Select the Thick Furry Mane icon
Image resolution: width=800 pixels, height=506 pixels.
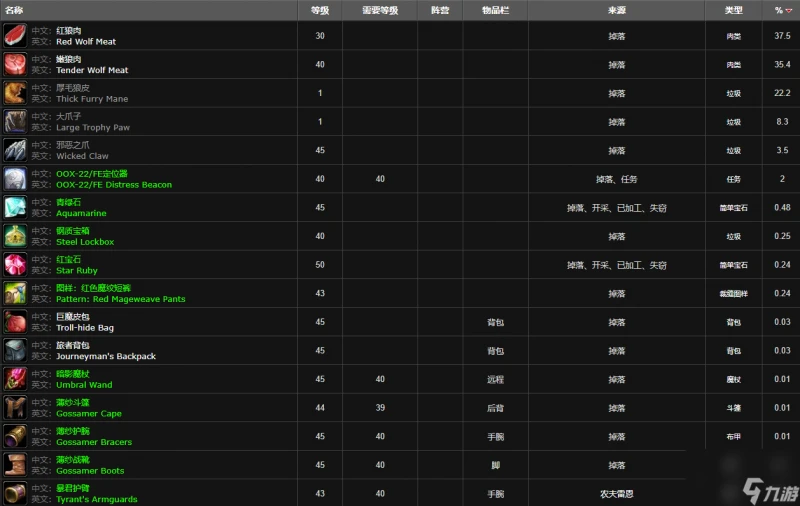[x=15, y=93]
